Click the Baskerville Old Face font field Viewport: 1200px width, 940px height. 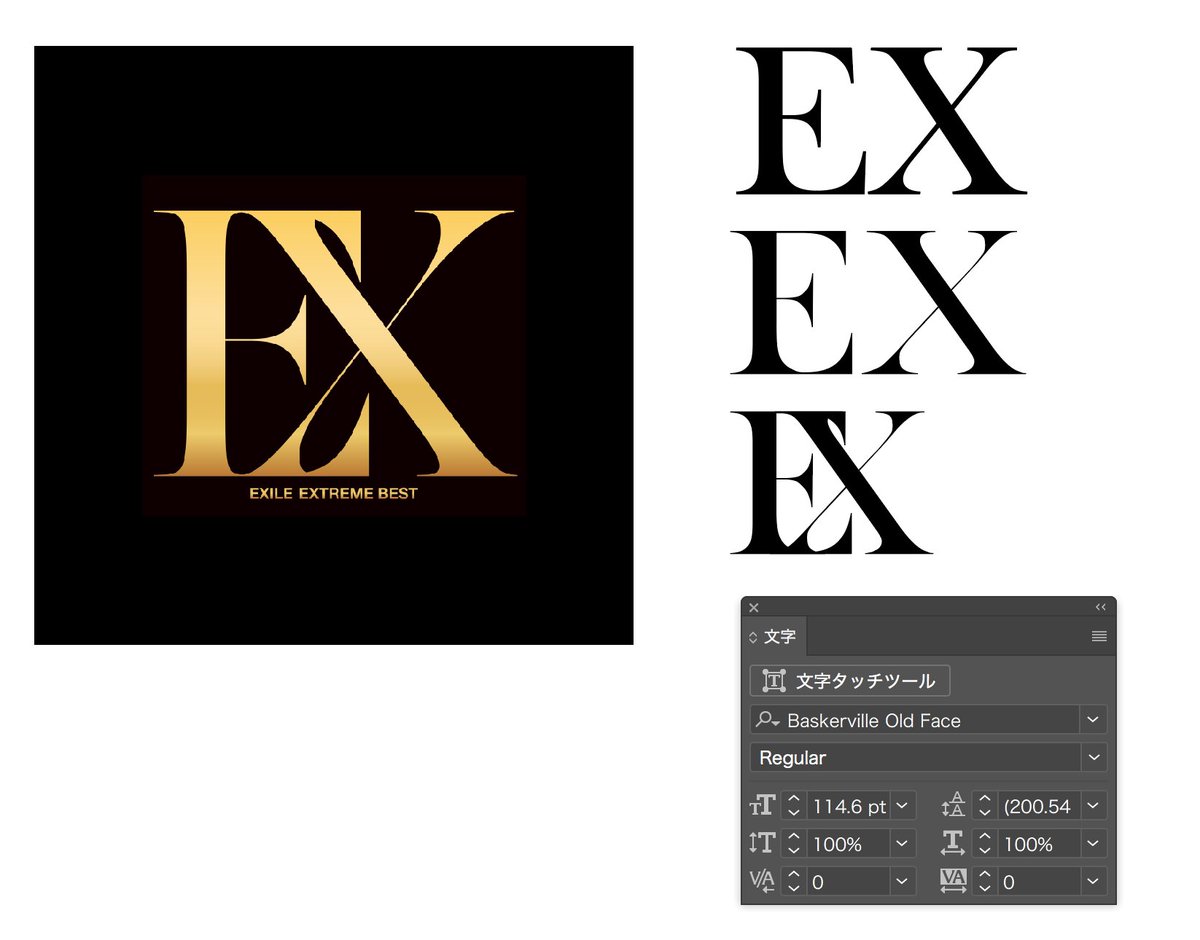click(915, 720)
